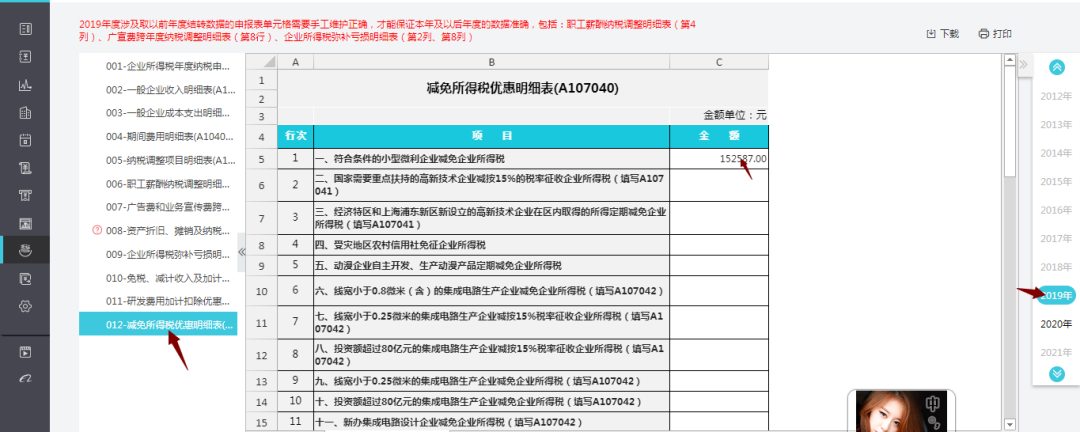Viewport: 1080px width, 432px height.
Task: Open 008-资产折旧、摊销及纳税 form
Action: click(x=168, y=230)
